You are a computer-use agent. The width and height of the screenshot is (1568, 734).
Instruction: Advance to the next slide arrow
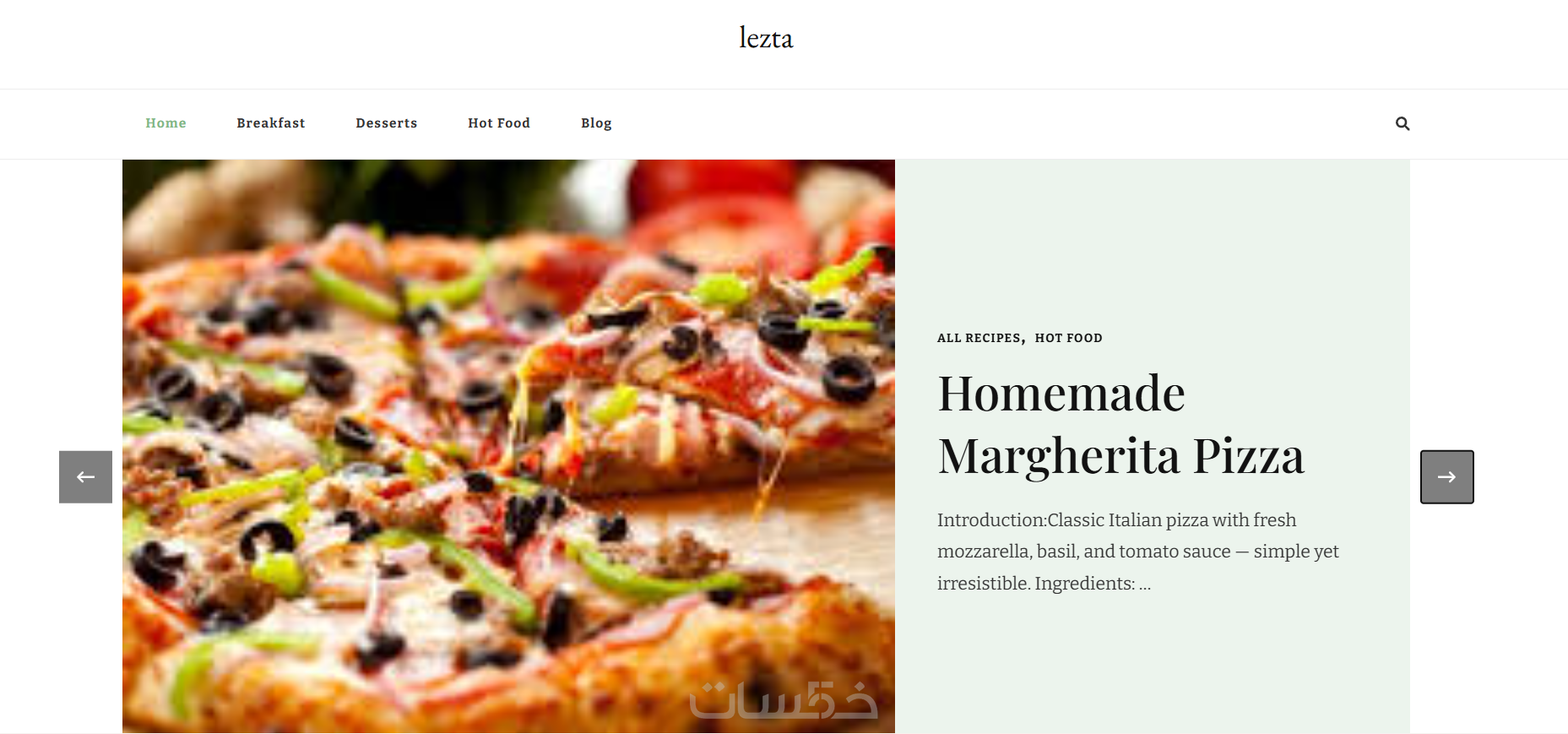click(x=1446, y=476)
